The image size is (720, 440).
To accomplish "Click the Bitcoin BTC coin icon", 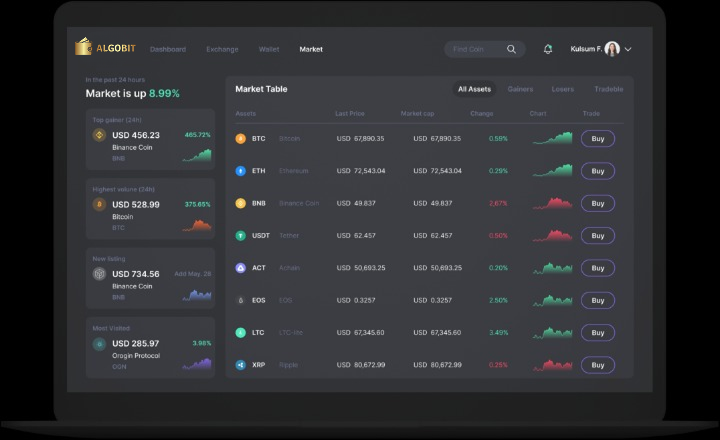I will point(240,139).
